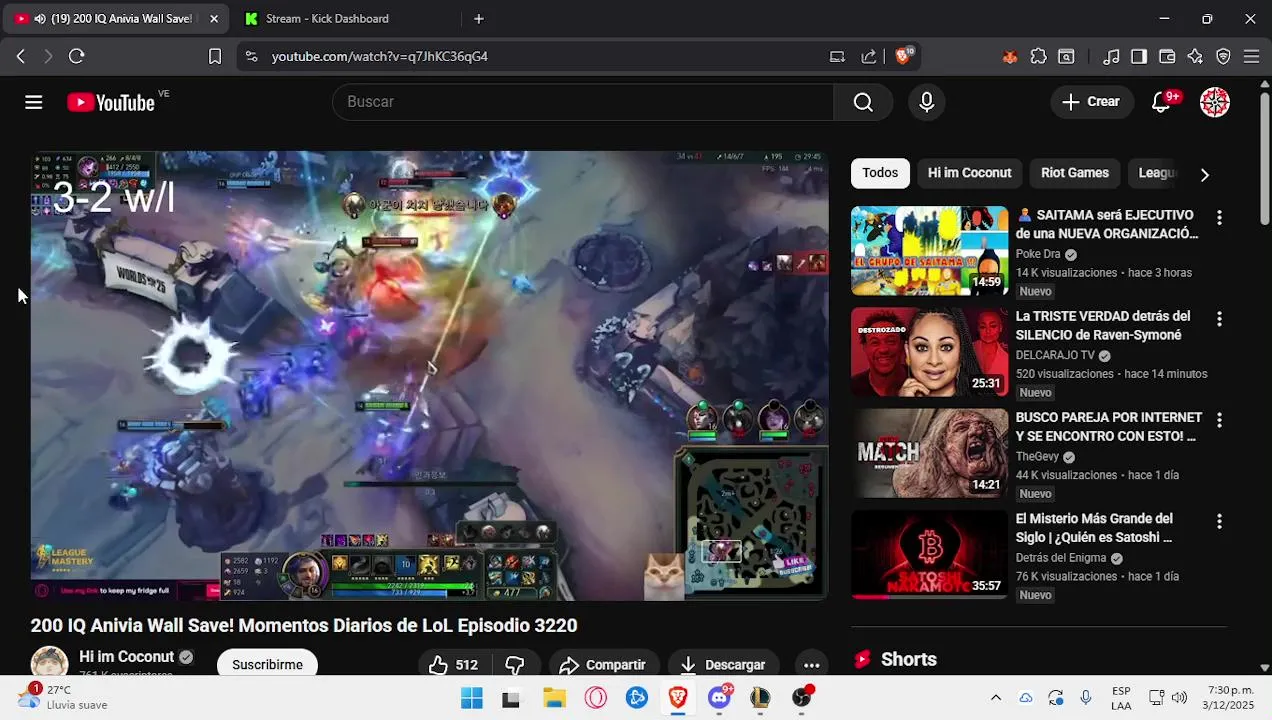Click the Crear create button
Screen dimensions: 1272x720
coord(1091,102)
